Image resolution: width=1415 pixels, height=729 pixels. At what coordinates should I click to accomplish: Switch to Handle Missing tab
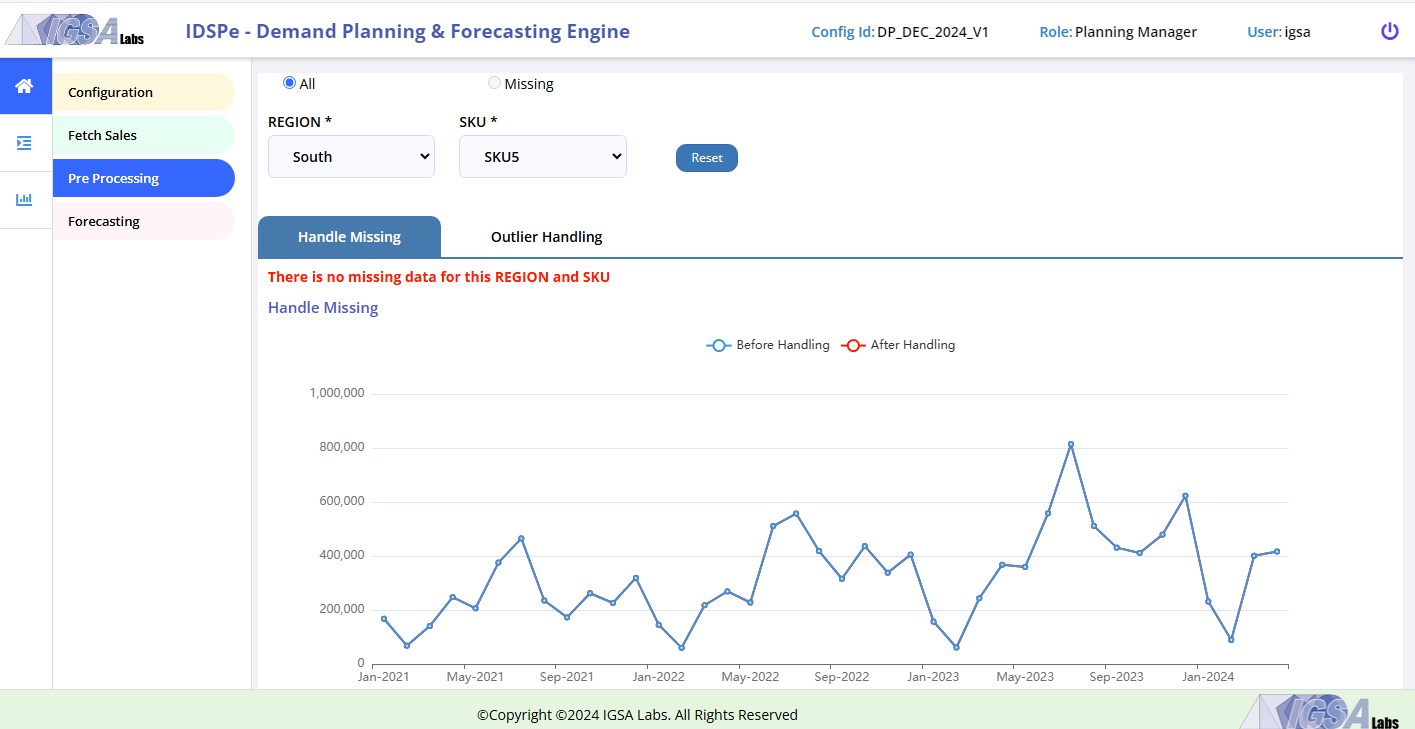[349, 237]
